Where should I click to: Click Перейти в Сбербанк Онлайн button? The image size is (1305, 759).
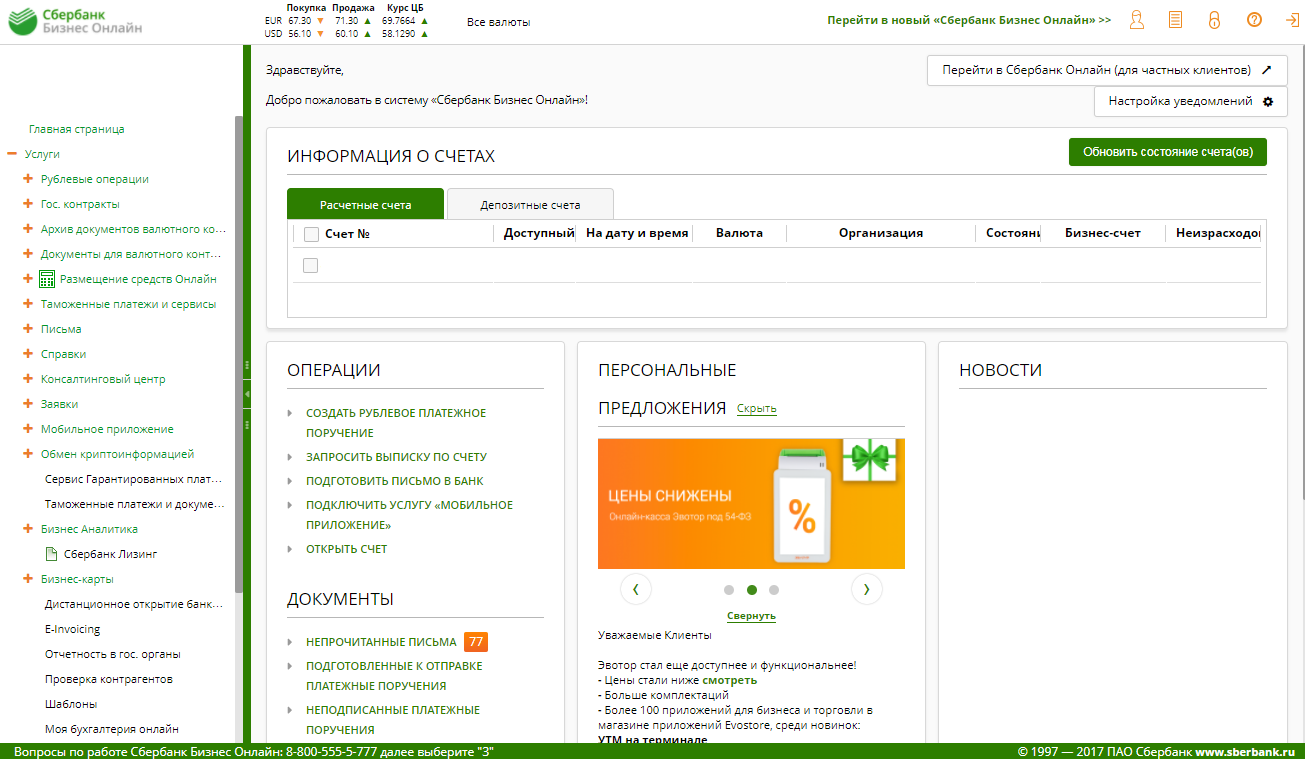1107,70
